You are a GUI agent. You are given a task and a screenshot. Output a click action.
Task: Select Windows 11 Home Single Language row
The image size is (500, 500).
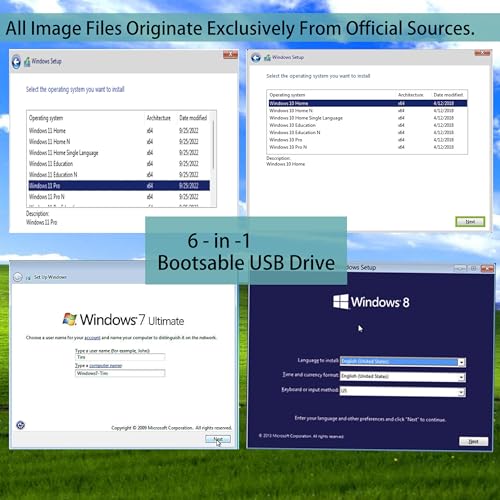click(x=119, y=153)
